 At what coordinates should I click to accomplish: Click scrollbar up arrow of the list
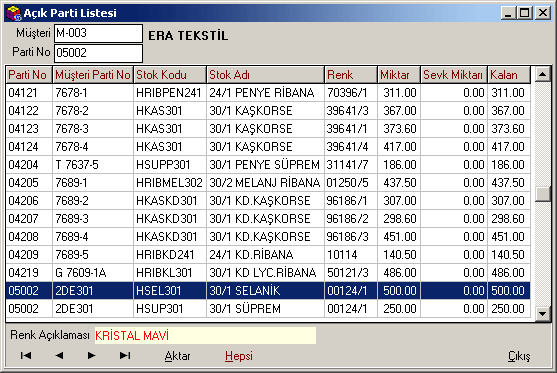[x=542, y=74]
